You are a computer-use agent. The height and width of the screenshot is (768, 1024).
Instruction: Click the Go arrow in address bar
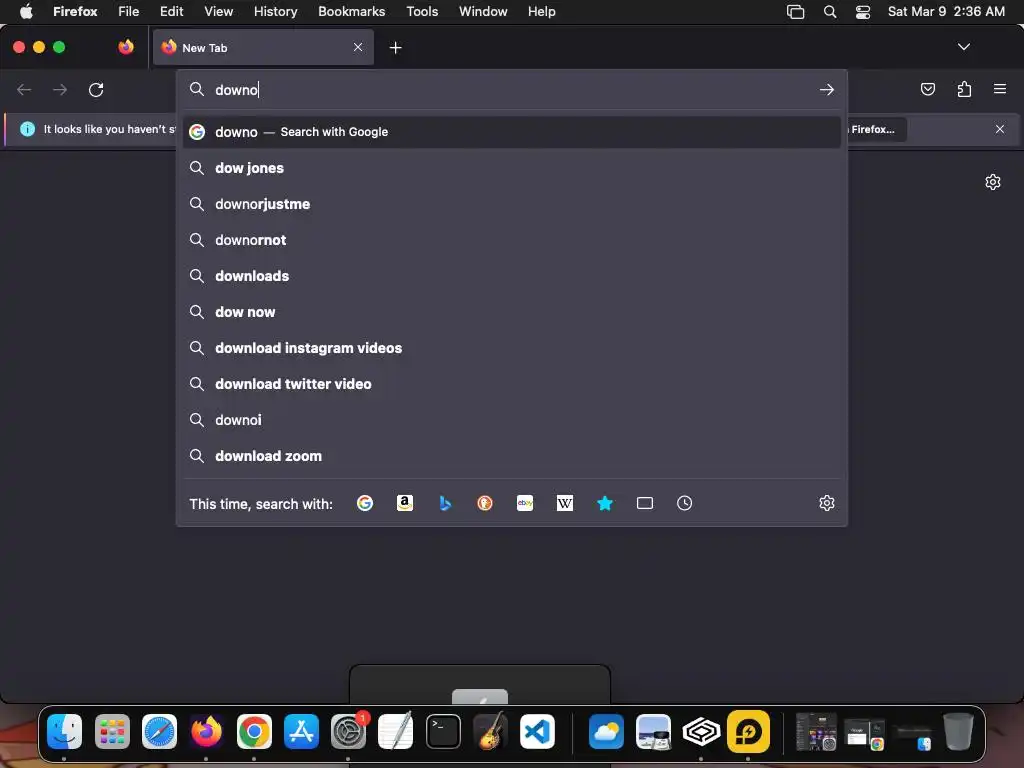point(827,89)
